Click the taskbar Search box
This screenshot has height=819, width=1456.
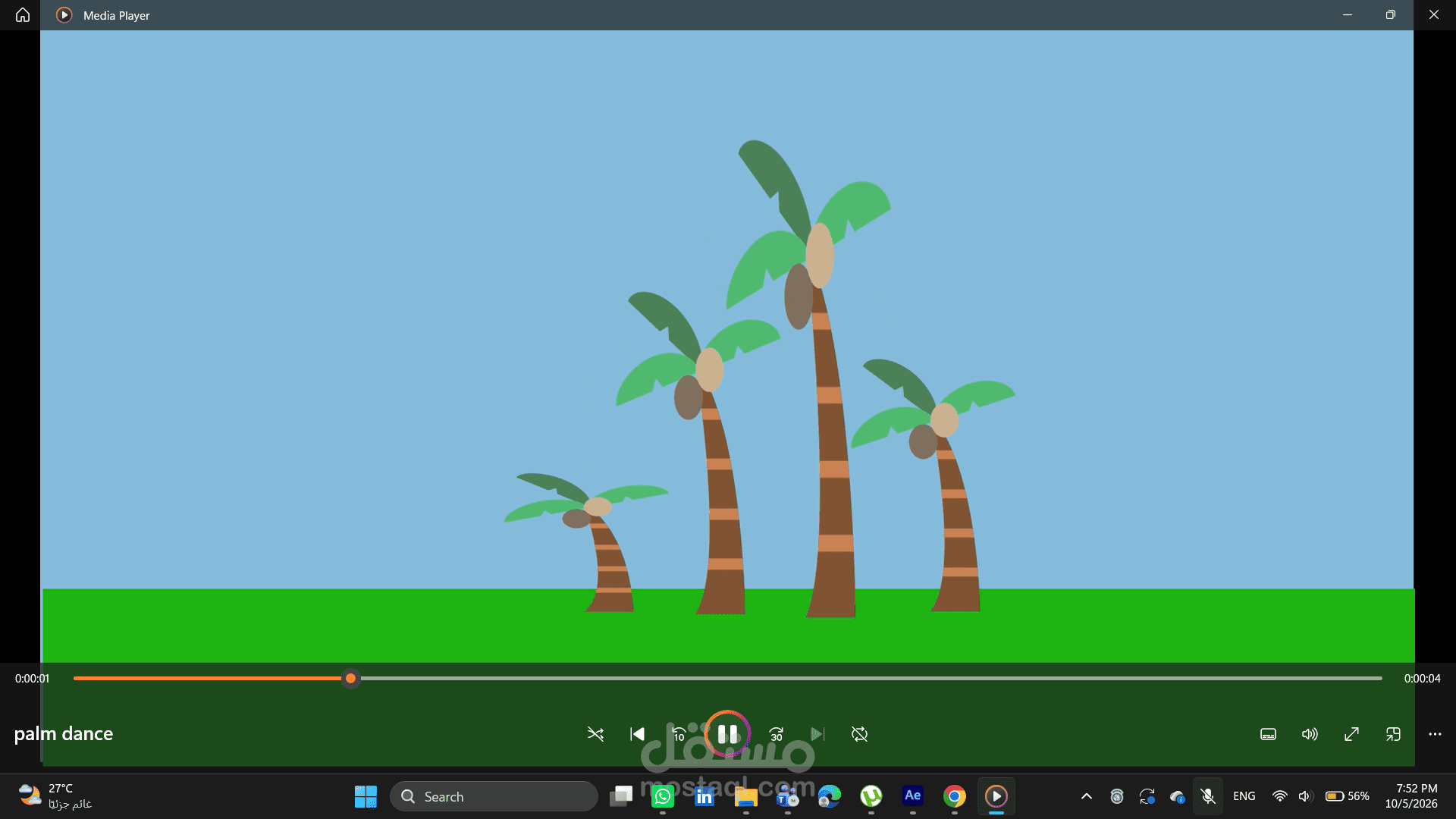[494, 796]
